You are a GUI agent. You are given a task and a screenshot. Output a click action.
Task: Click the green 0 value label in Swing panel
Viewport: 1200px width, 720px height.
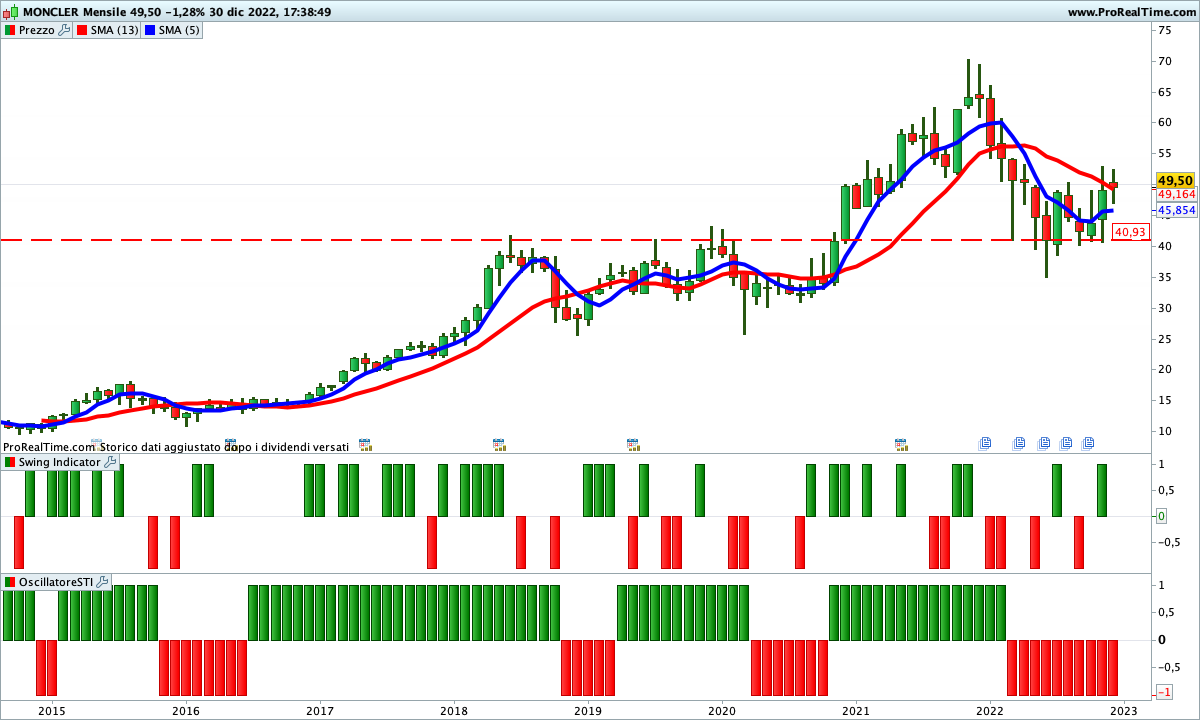[x=1161, y=516]
